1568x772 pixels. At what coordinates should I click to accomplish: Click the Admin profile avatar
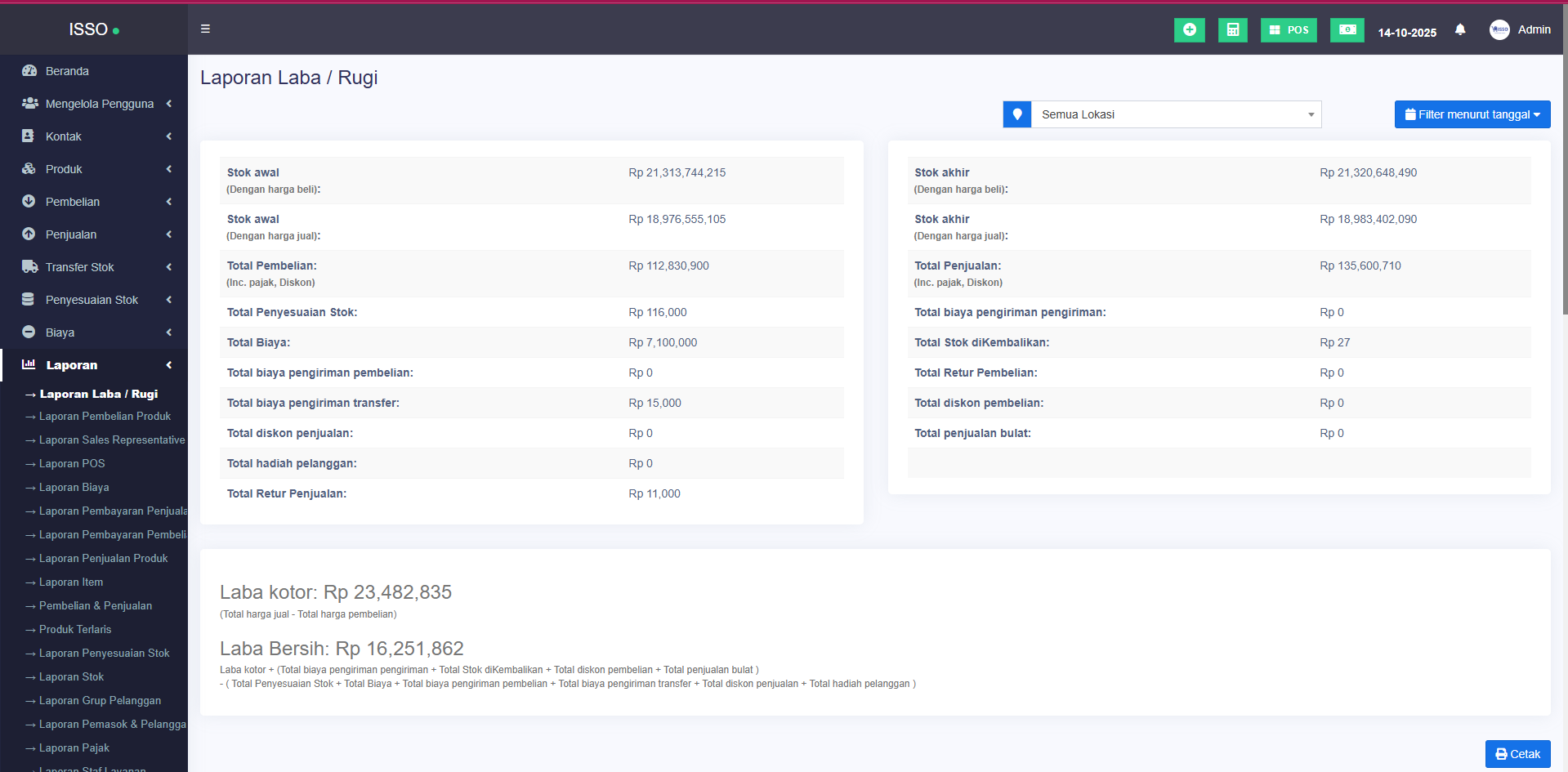pos(1499,29)
